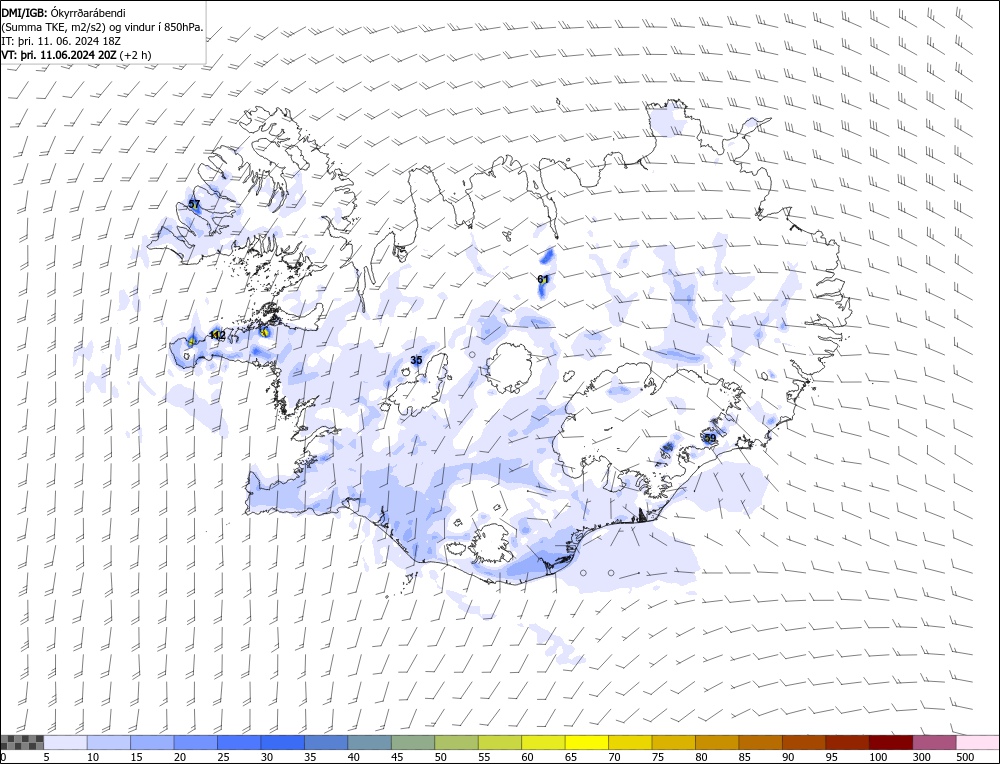Pick the 30–35 blue legend swatch
The image size is (1000, 764).
pos(283,742)
